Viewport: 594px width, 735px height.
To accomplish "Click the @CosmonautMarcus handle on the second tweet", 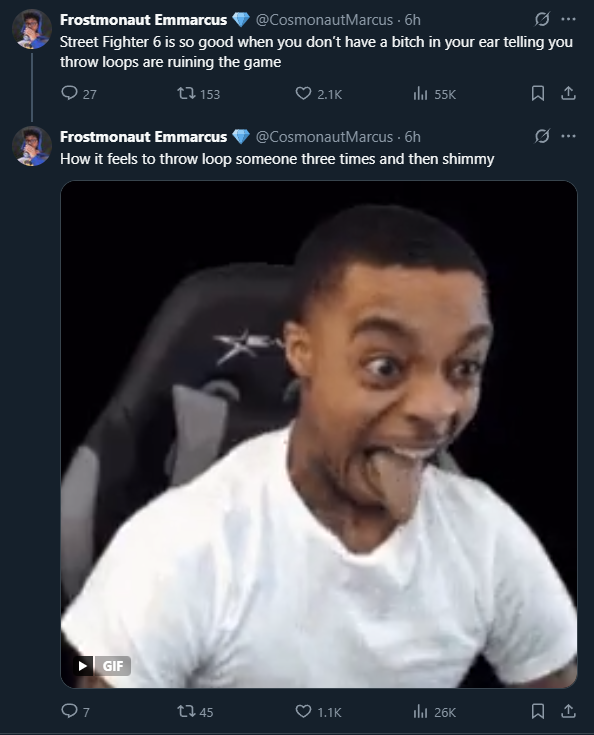I will (324, 137).
